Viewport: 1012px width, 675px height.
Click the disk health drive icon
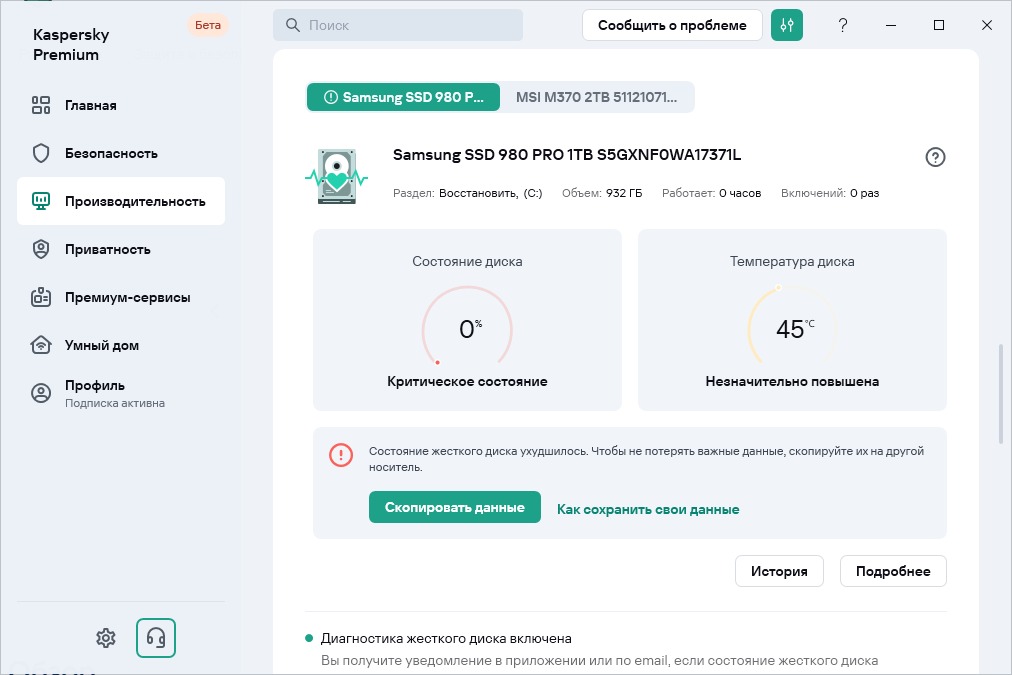(336, 177)
